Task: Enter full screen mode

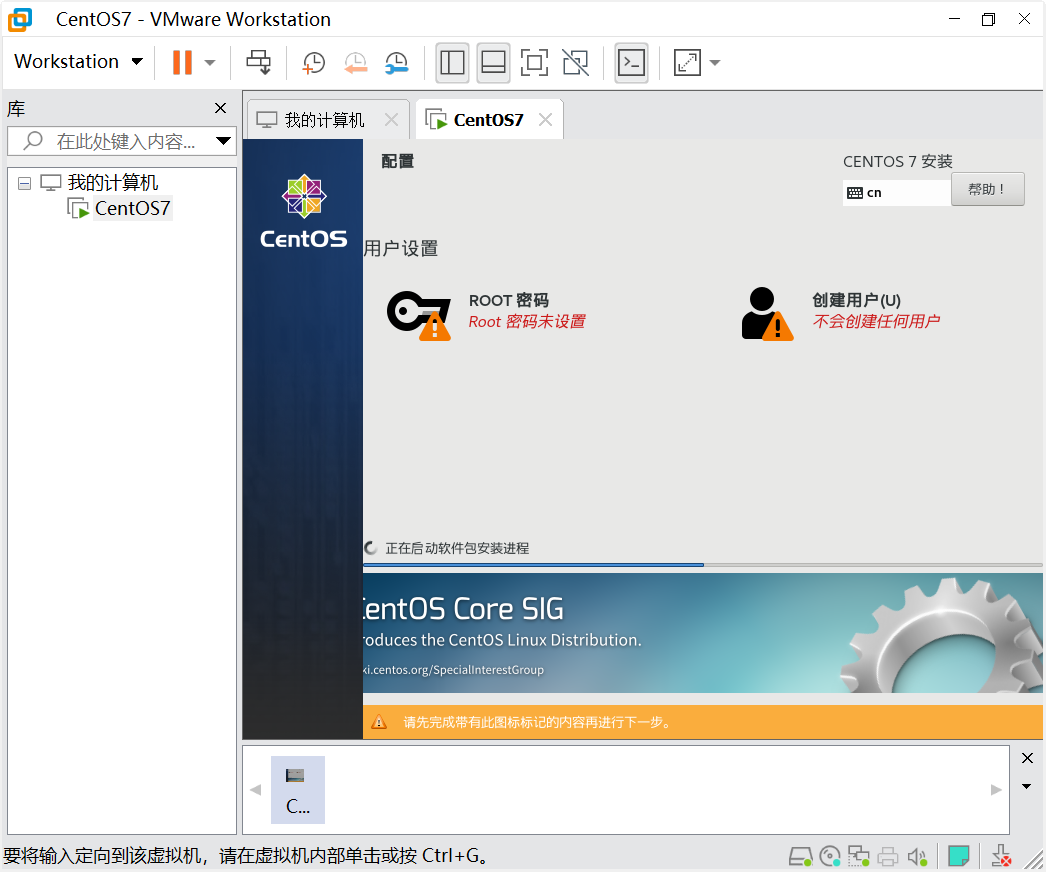Action: coord(534,63)
